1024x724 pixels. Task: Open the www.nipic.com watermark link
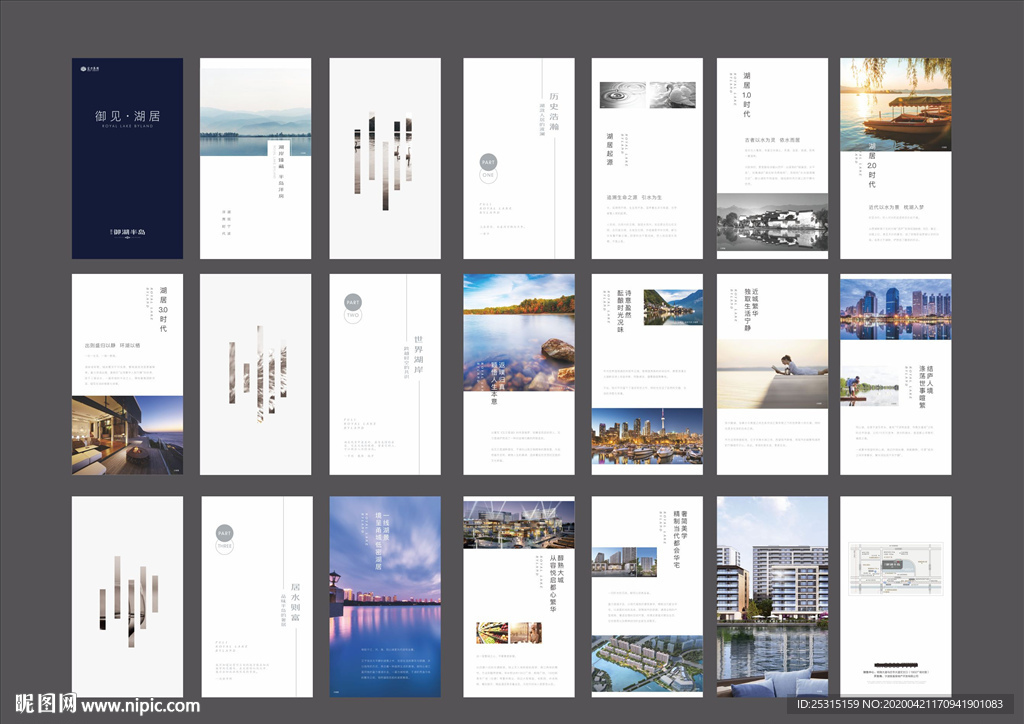(x=140, y=706)
